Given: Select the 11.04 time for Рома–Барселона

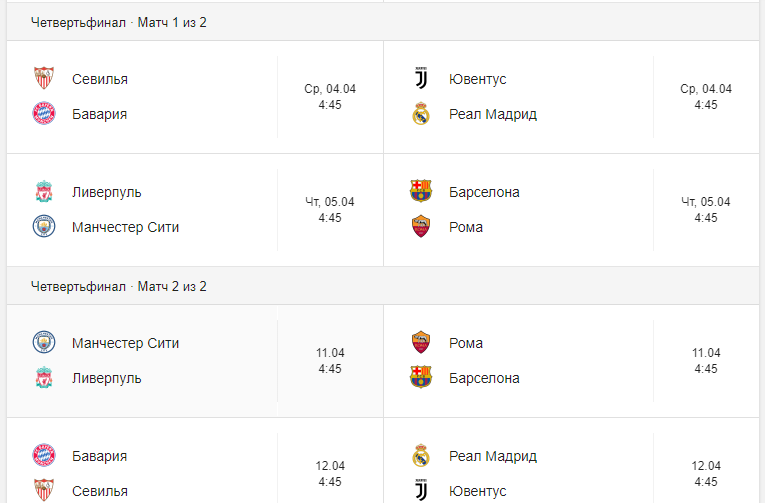Looking at the screenshot, I should 706,353.
